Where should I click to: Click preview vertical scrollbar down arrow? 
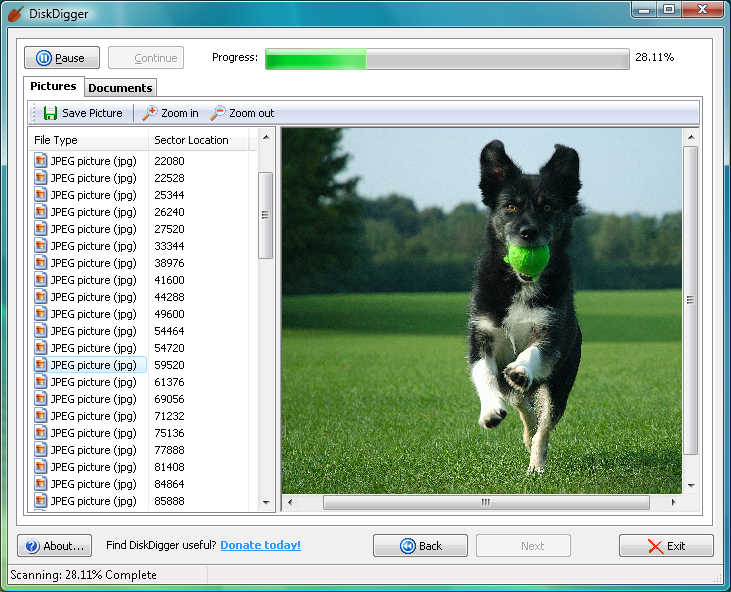(691, 486)
